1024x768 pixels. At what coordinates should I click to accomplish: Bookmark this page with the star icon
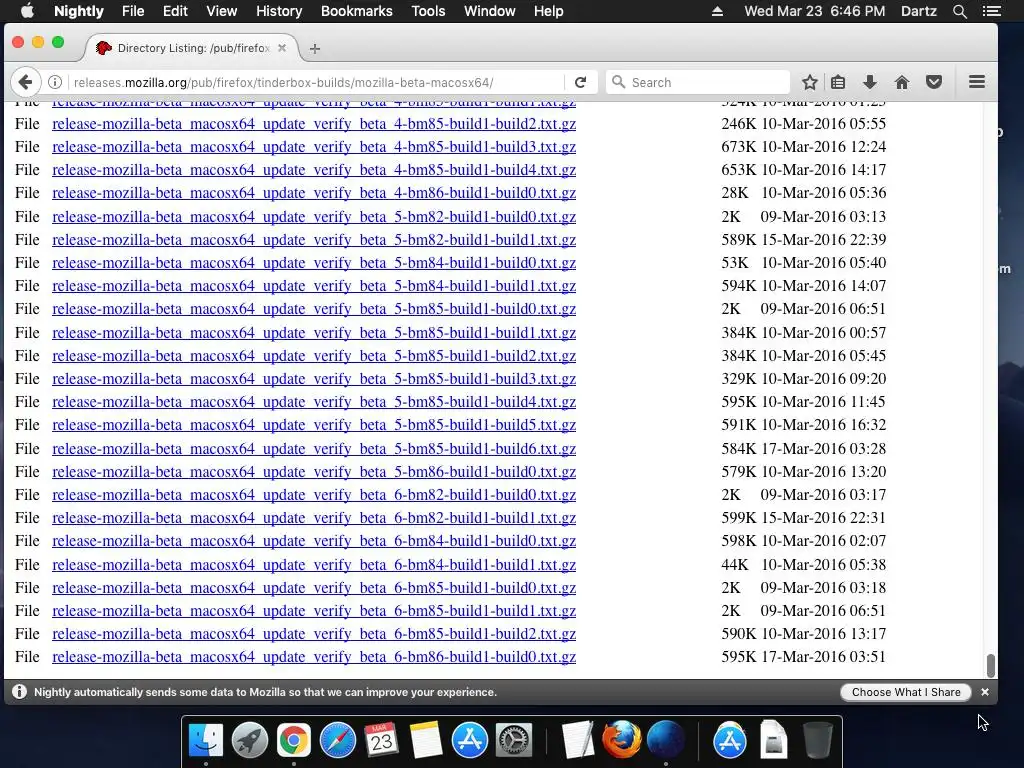coord(810,82)
